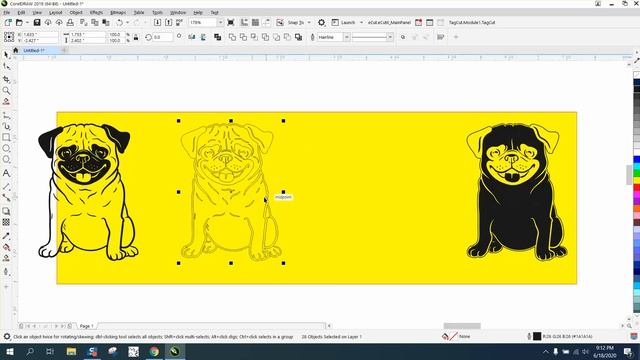The width and height of the screenshot is (640, 360).
Task: Open the line style dropdown
Action: click(x=390, y=37)
